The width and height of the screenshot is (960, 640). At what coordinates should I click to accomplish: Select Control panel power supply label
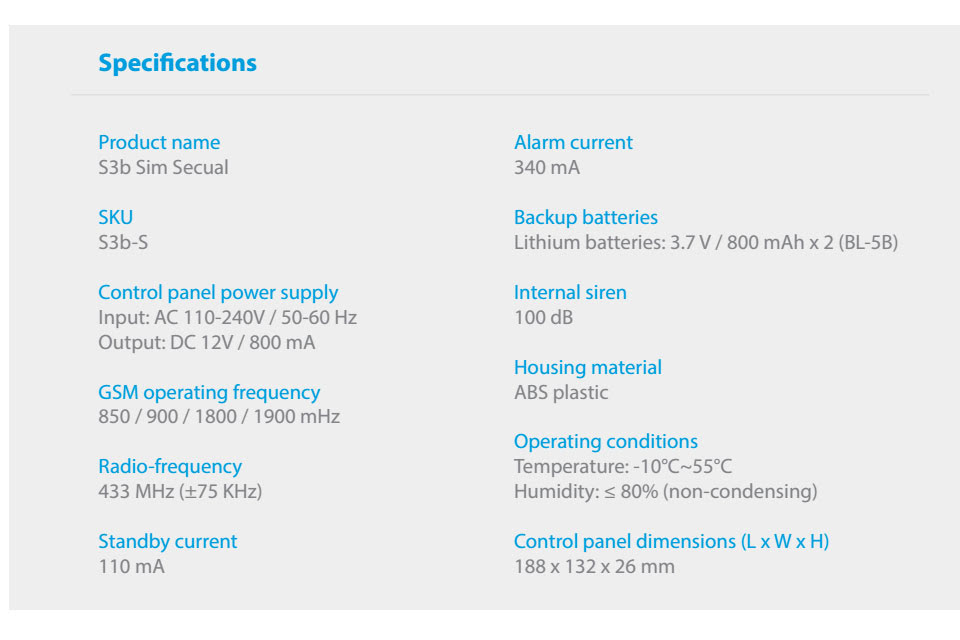tap(218, 293)
